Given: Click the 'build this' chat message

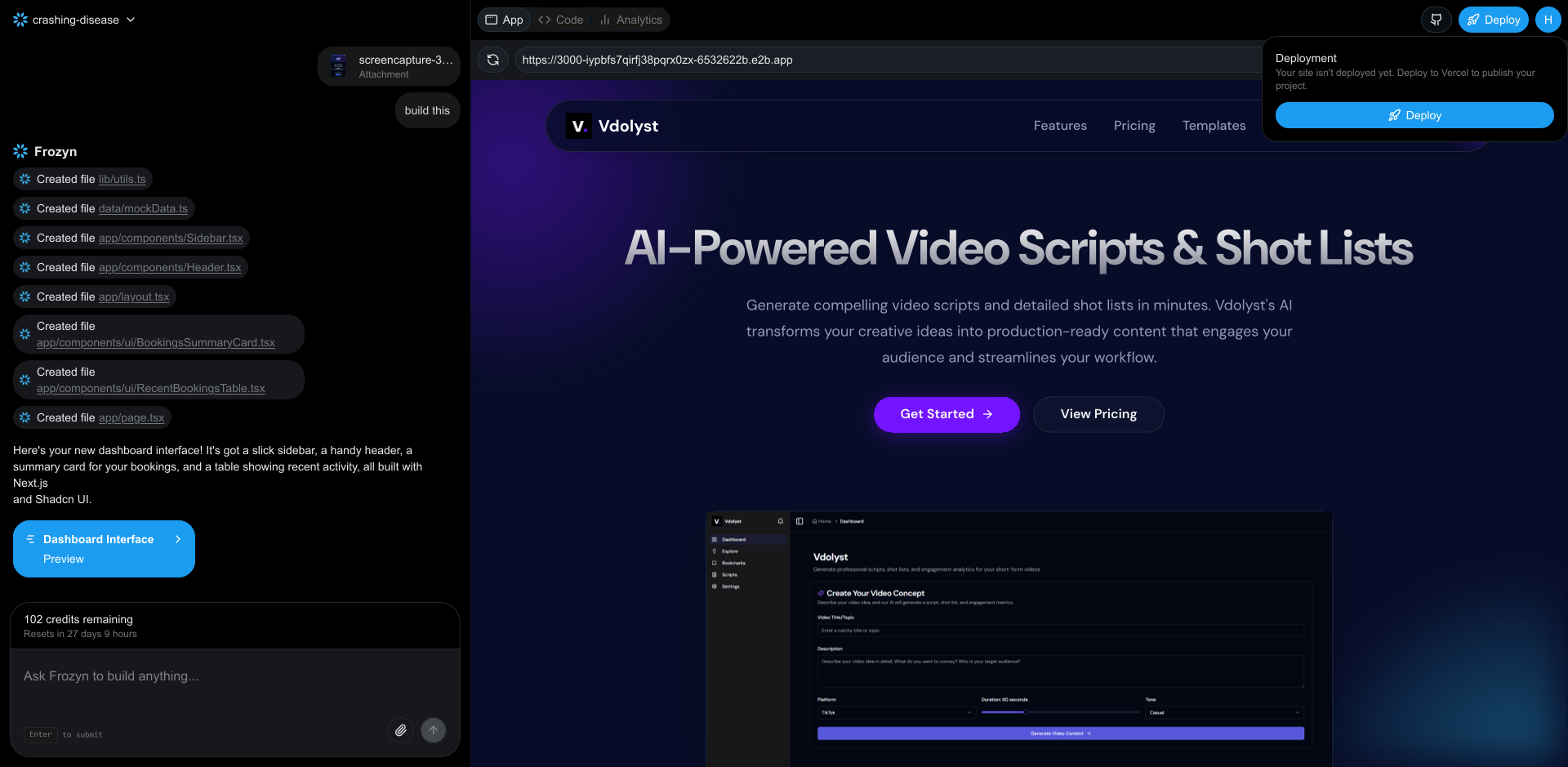Looking at the screenshot, I should 427,110.
